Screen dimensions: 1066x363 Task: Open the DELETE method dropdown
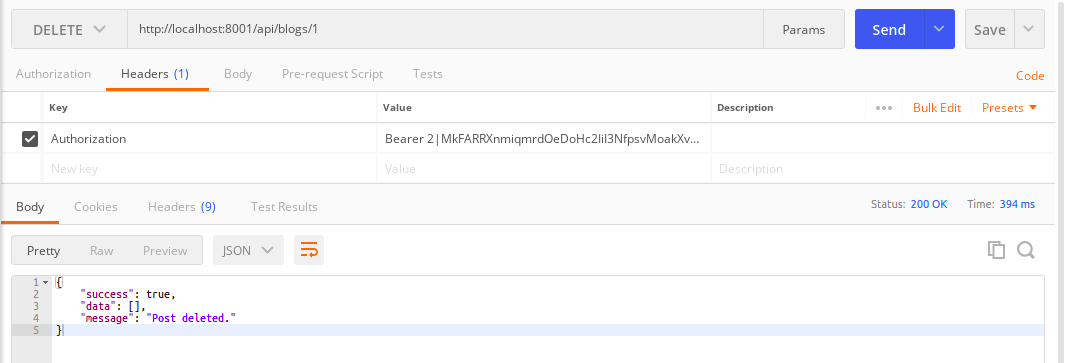point(69,29)
